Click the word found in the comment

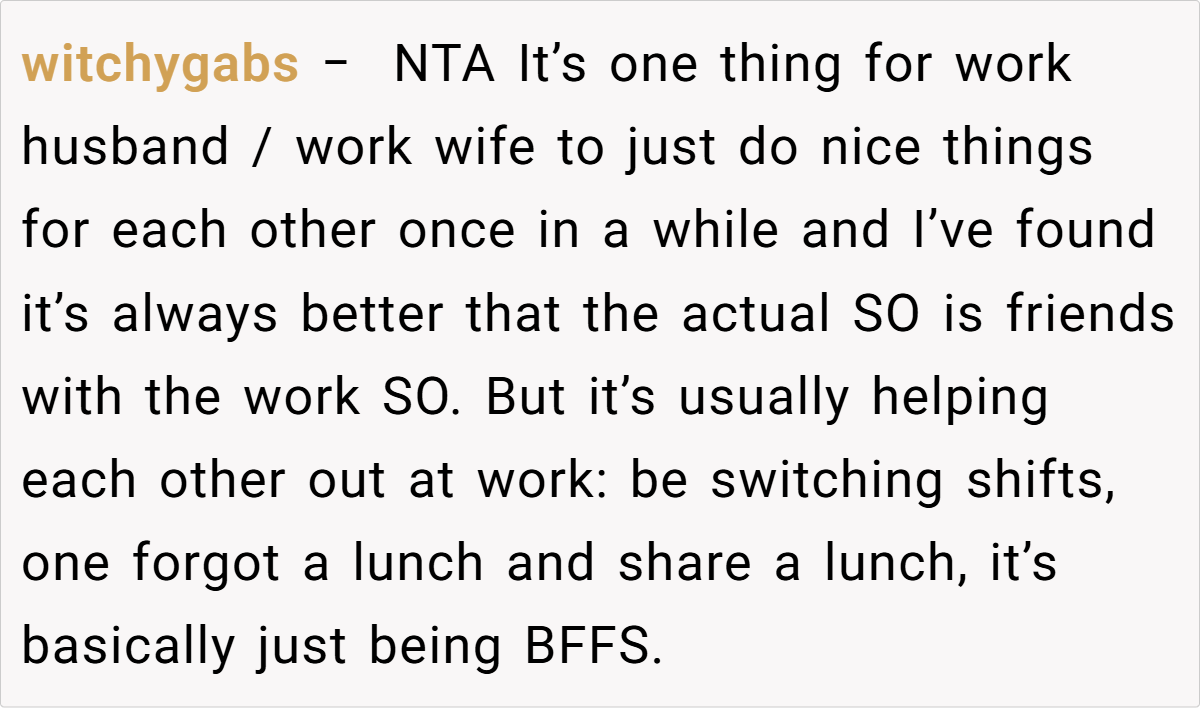click(1085, 232)
